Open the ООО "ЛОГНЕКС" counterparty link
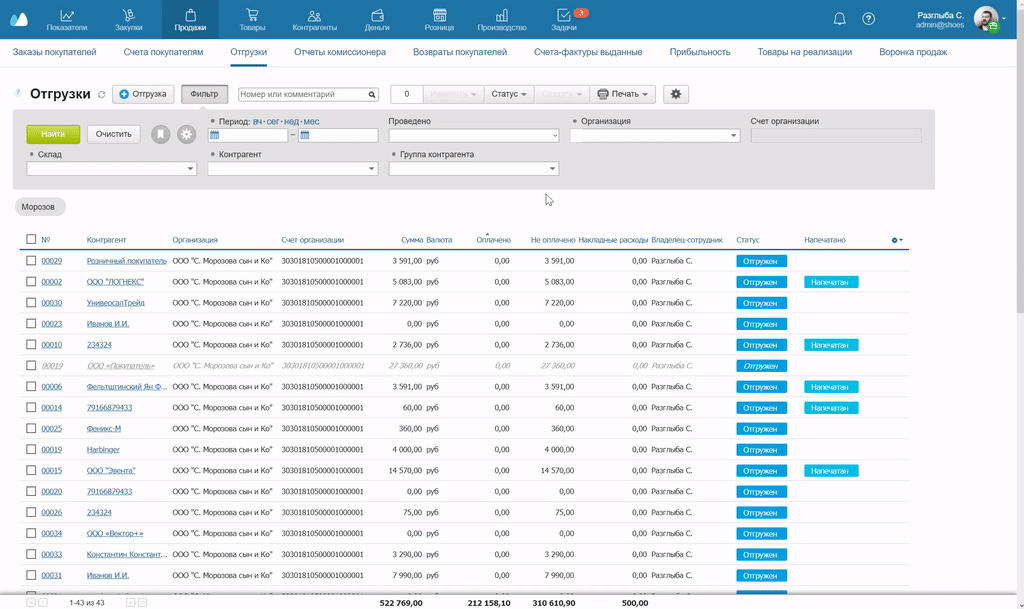This screenshot has height=609, width=1024. click(x=115, y=282)
